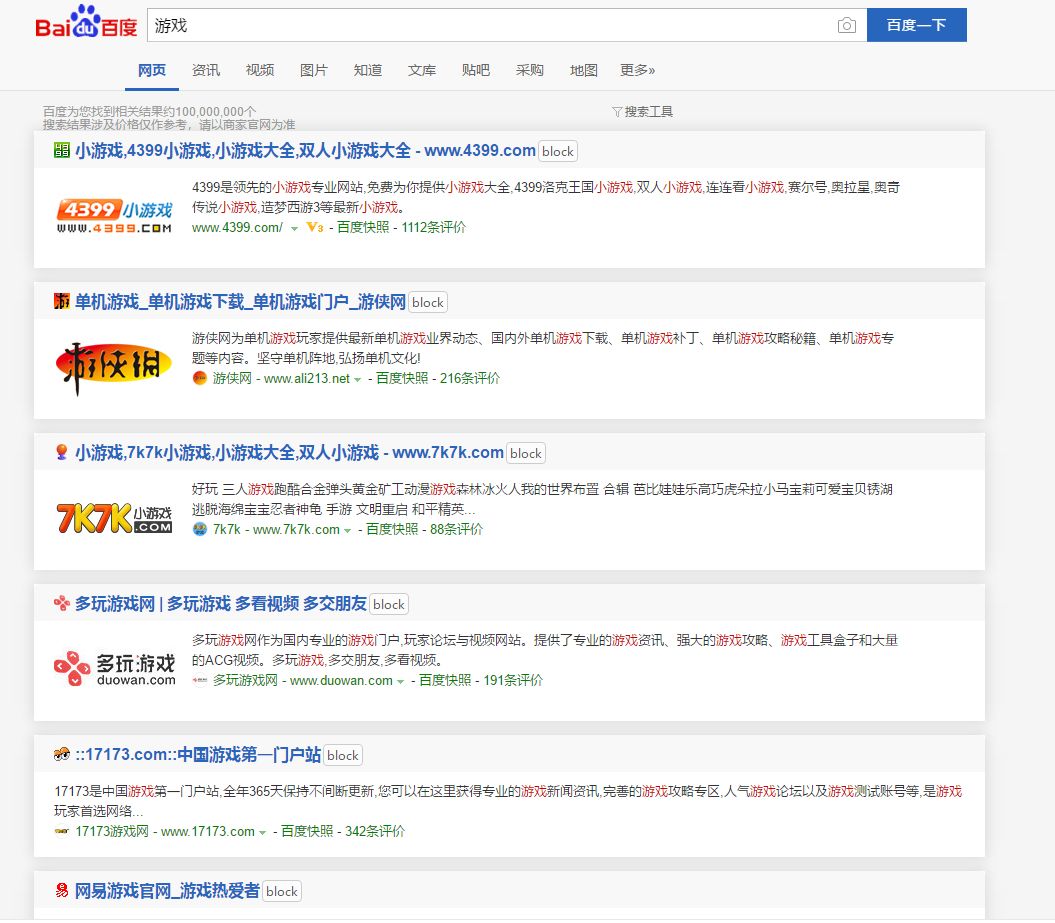Screen dimensions: 1055x923
Task: Expand dropdown arrow next to www.17173.com
Action: point(262,833)
